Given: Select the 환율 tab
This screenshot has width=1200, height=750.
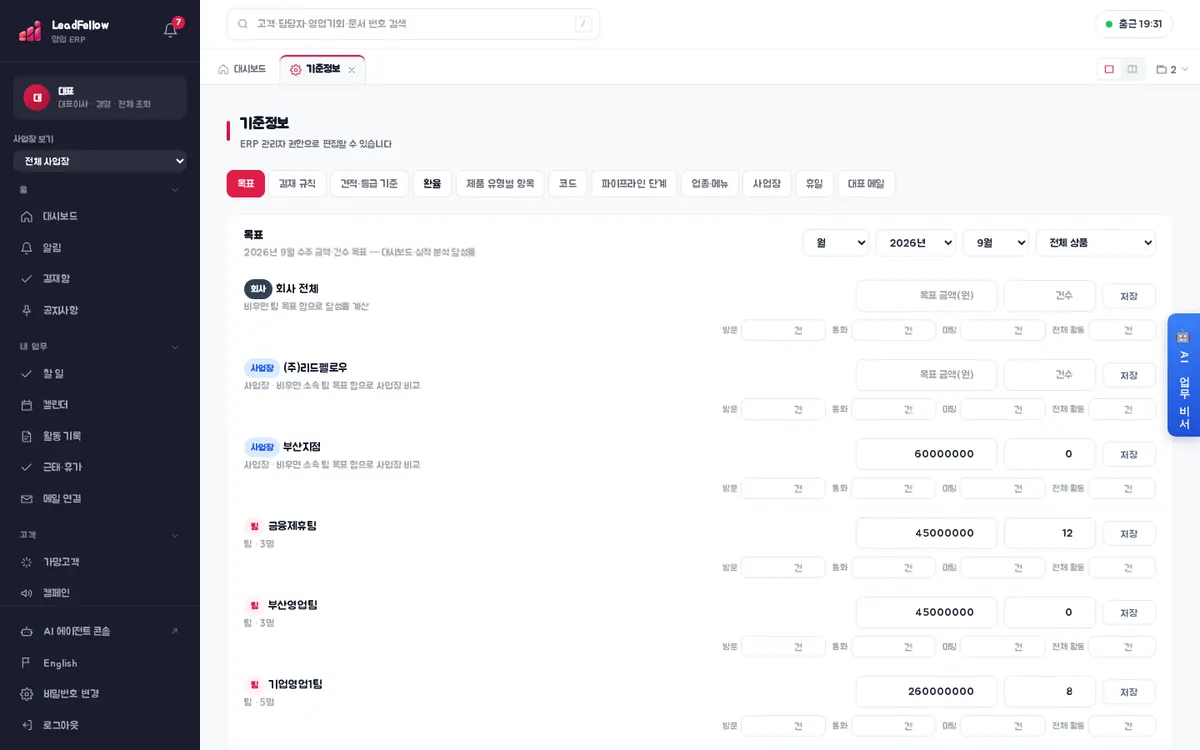Looking at the screenshot, I should (x=432, y=184).
